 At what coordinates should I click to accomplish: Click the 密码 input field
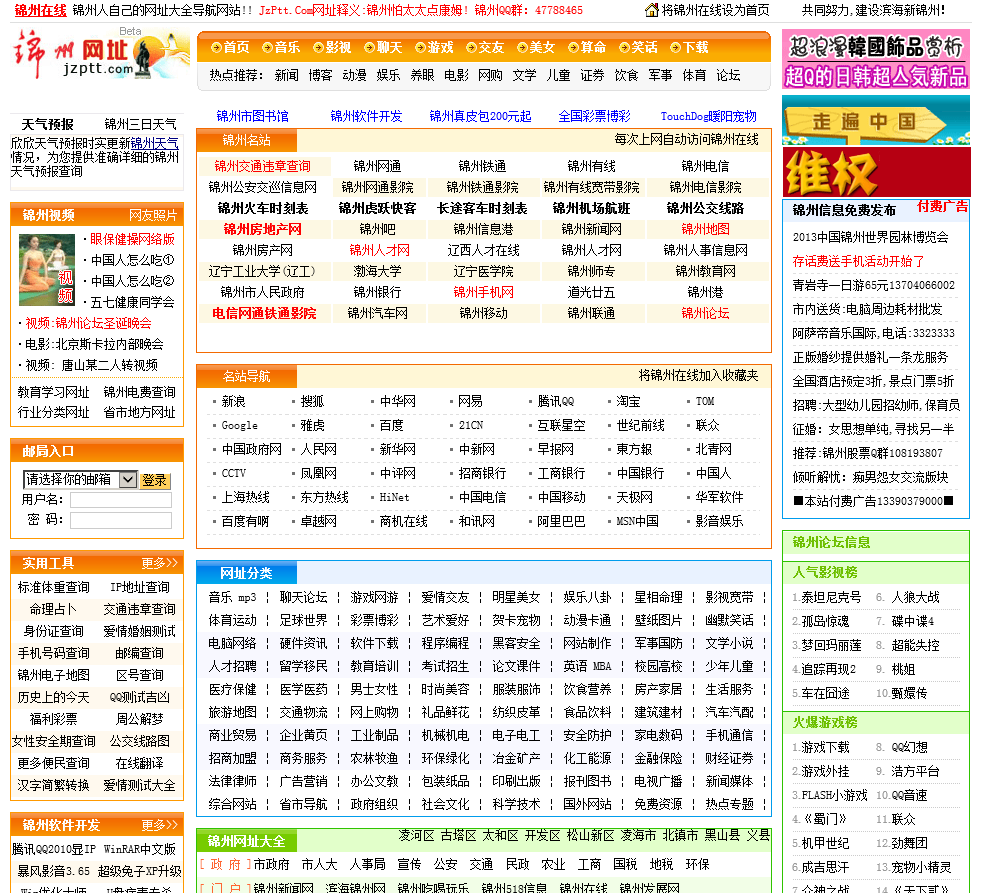click(121, 520)
